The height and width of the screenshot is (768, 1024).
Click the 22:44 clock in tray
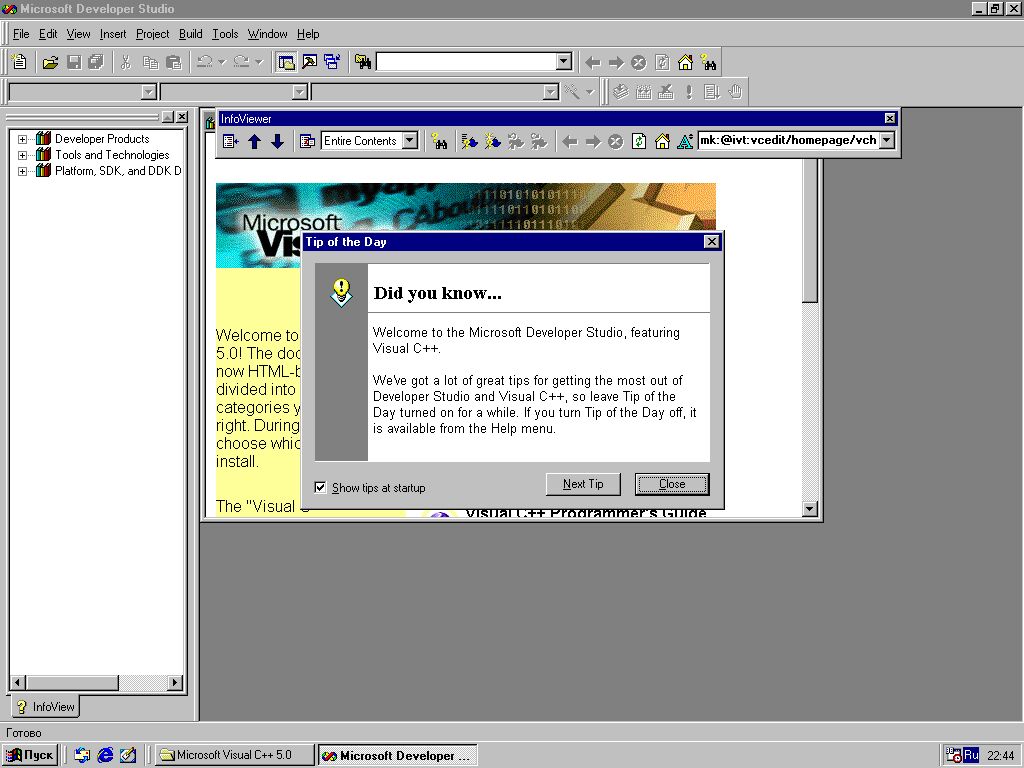1000,756
